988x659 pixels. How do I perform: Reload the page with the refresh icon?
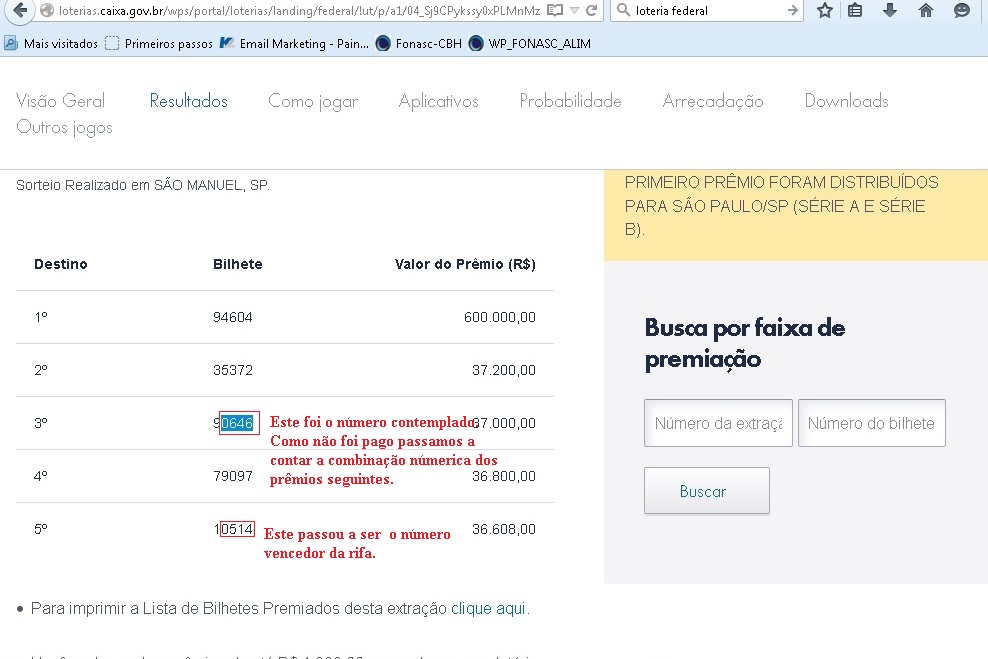(593, 11)
